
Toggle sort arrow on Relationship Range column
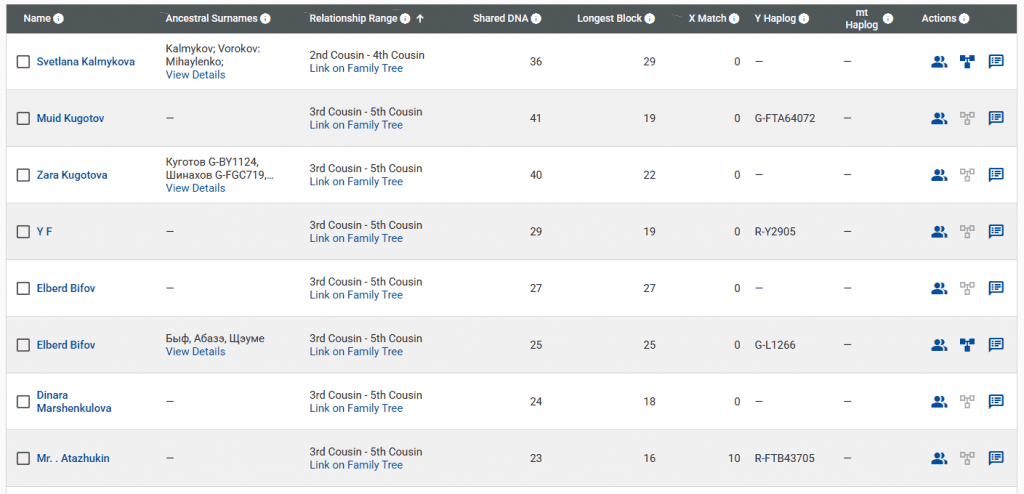point(420,18)
